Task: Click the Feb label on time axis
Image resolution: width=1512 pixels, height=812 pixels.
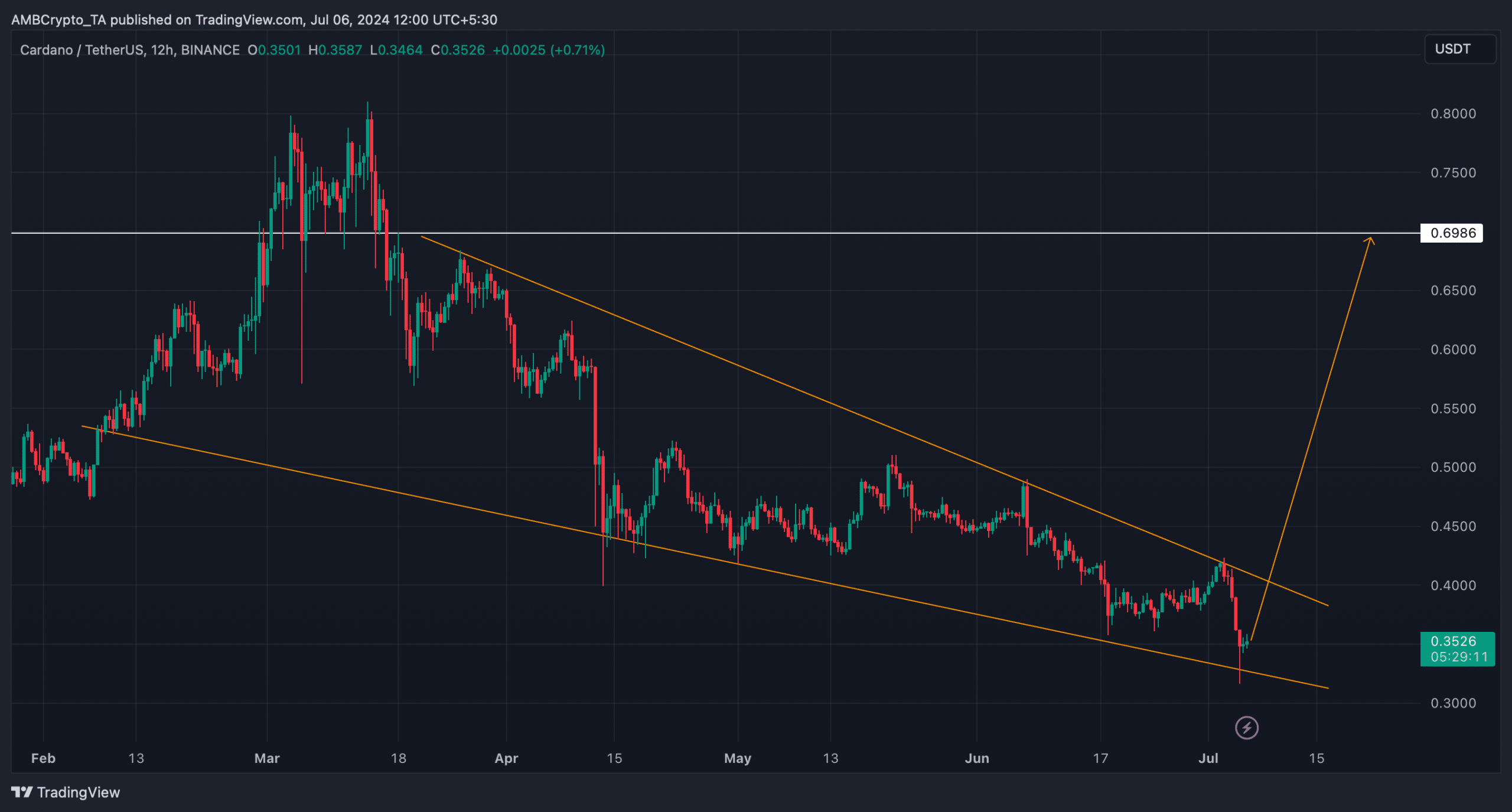Action: pyautogui.click(x=43, y=758)
